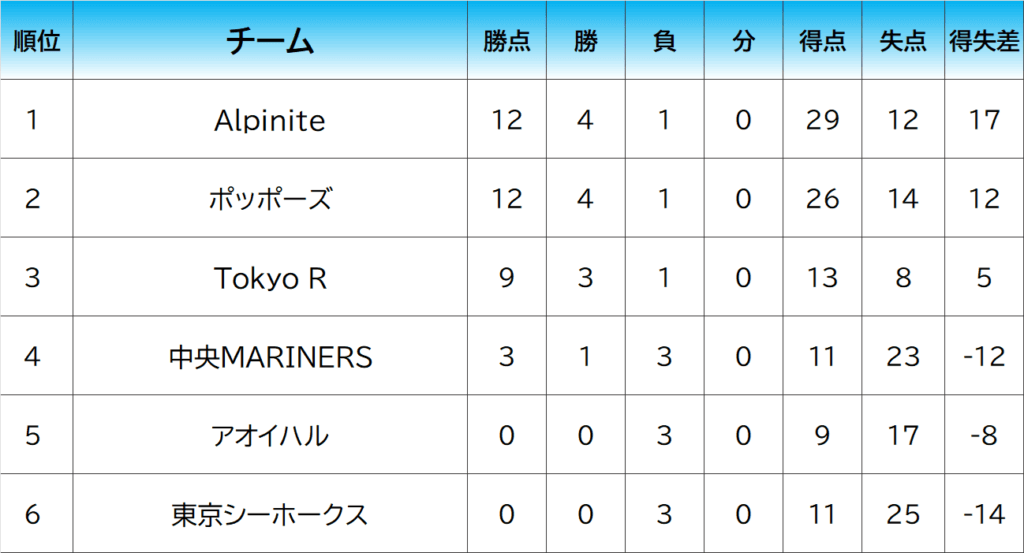Click the 中央MARINERS team name

(270, 357)
